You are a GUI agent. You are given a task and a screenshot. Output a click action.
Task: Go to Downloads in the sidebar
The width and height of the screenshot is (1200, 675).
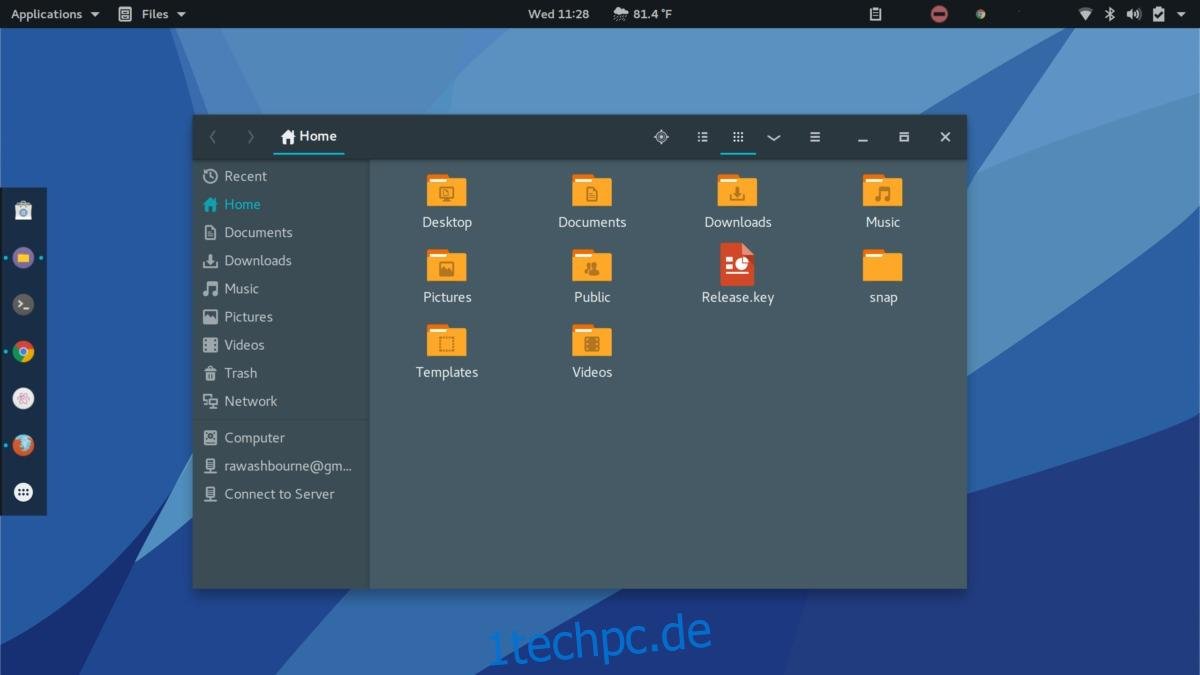tap(281, 260)
